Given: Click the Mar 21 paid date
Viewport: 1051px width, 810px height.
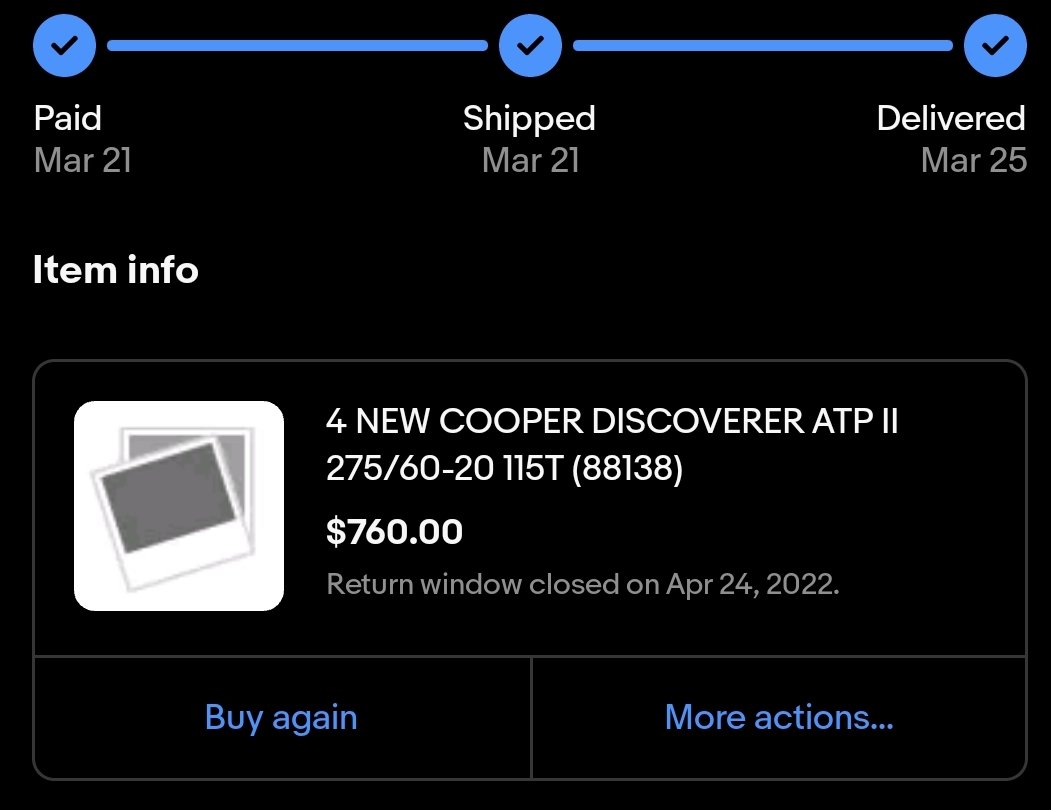Looking at the screenshot, I should click(82, 160).
